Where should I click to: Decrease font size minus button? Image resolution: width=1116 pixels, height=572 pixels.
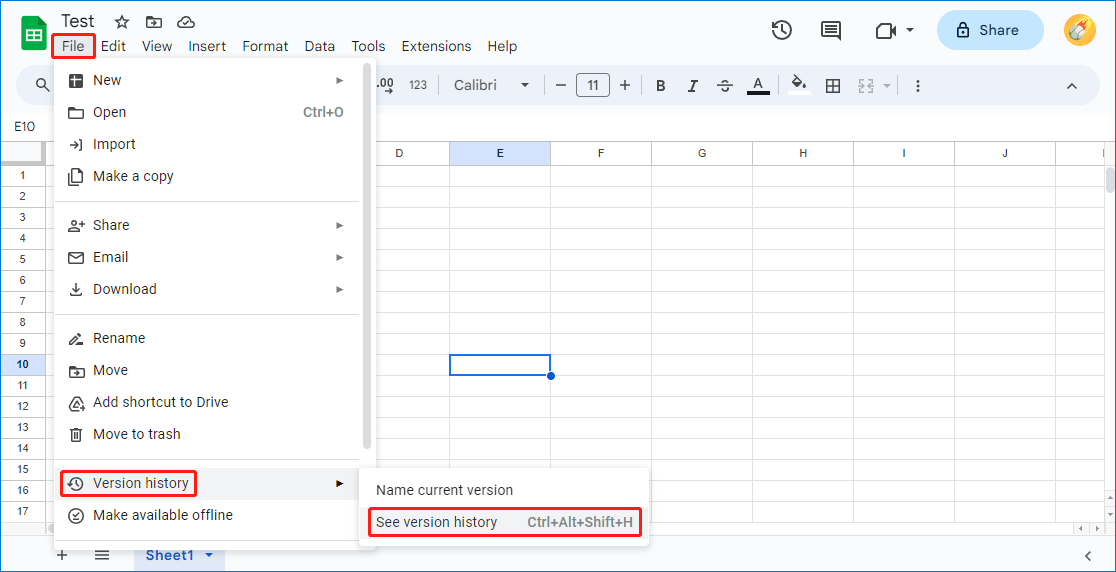coord(561,85)
